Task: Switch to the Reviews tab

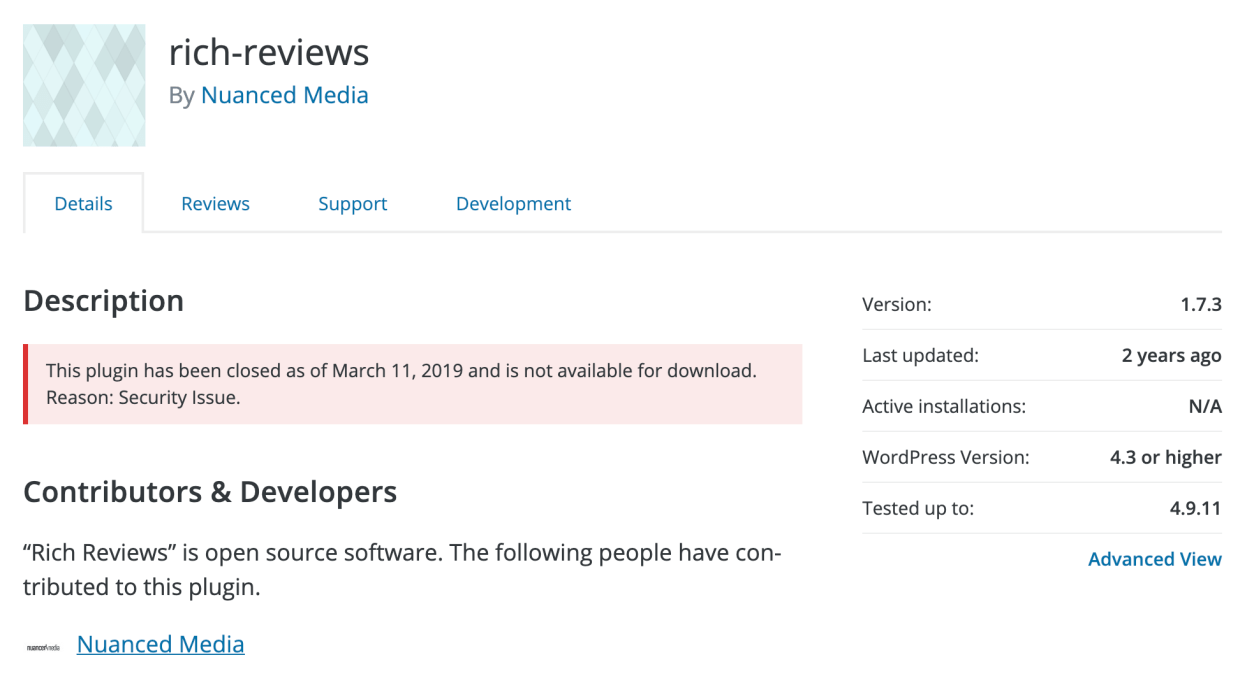Action: [215, 203]
